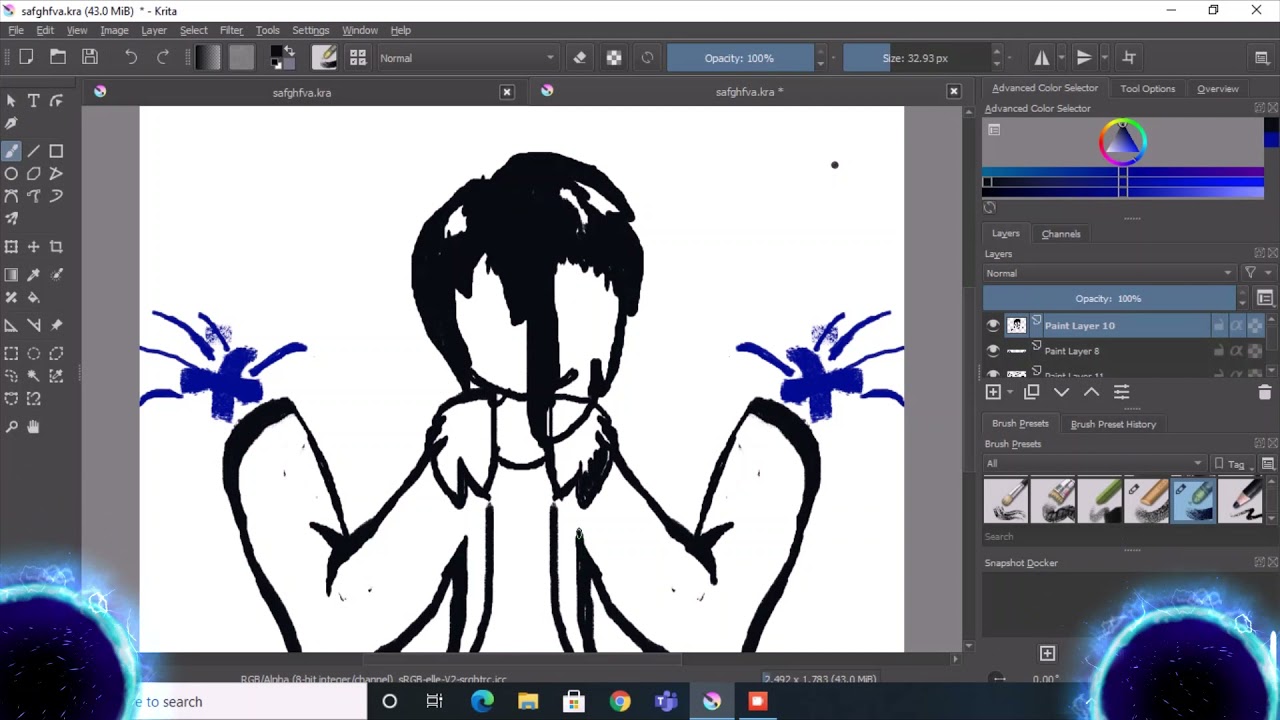Select the Rectangular Selection tool
The height and width of the screenshot is (720, 1280).
(11, 353)
